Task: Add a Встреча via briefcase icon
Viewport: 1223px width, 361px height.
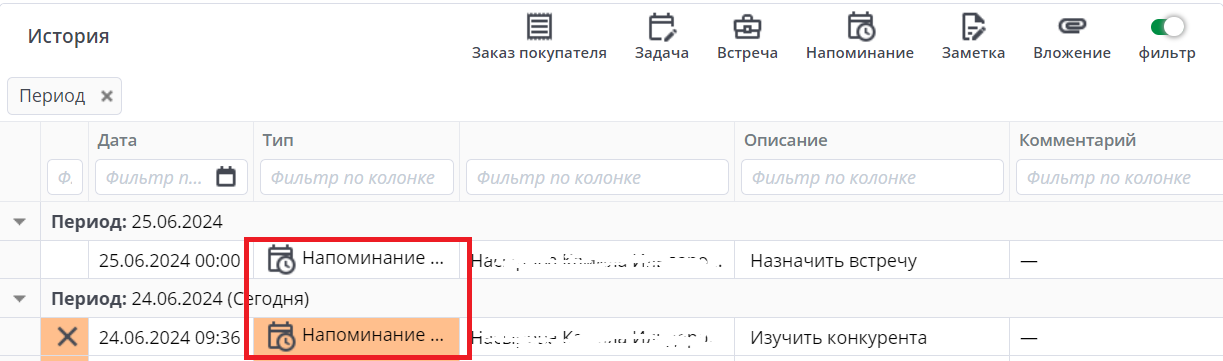Action: point(747,27)
